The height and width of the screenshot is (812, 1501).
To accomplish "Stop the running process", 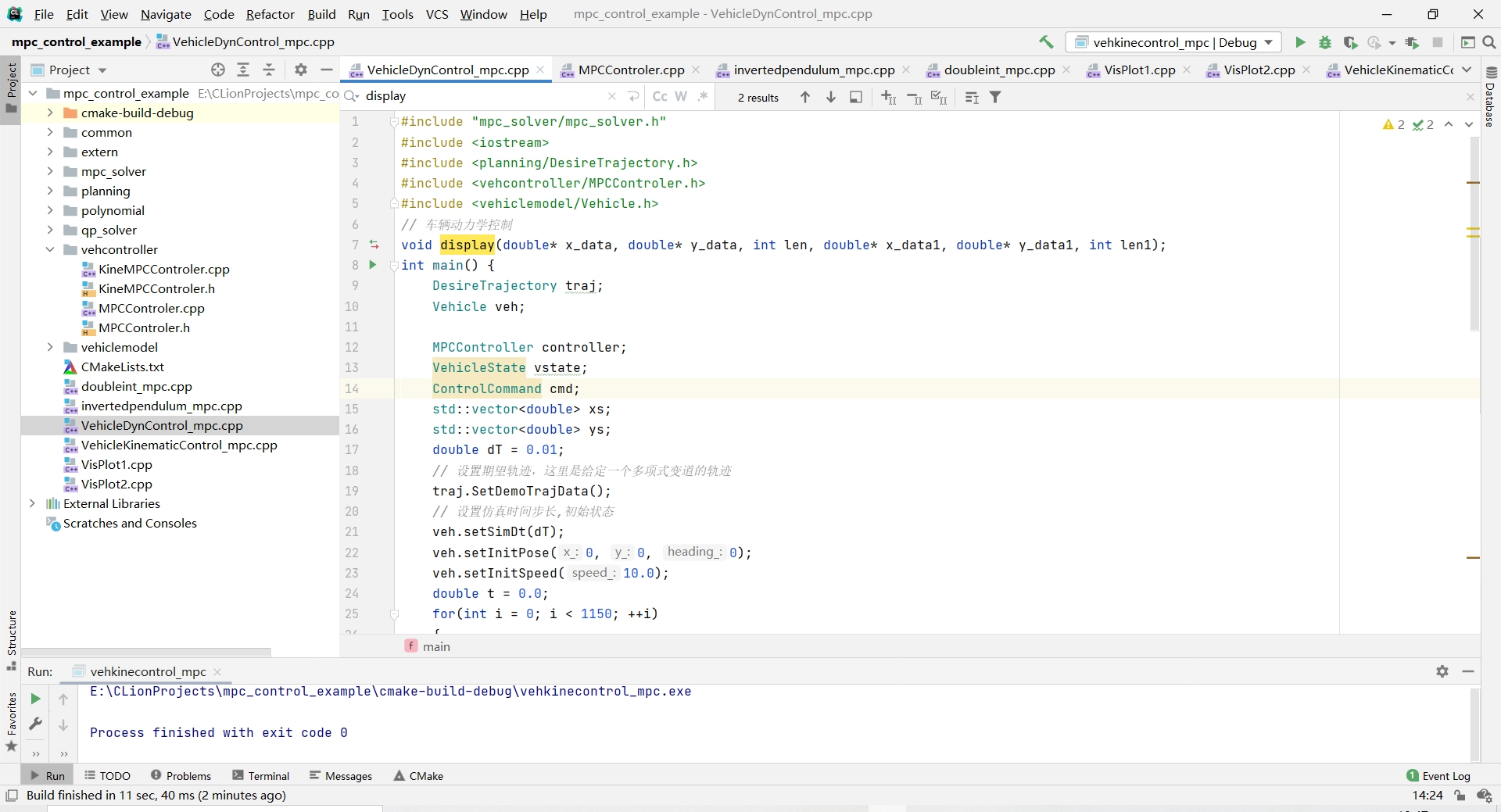I will (1438, 43).
